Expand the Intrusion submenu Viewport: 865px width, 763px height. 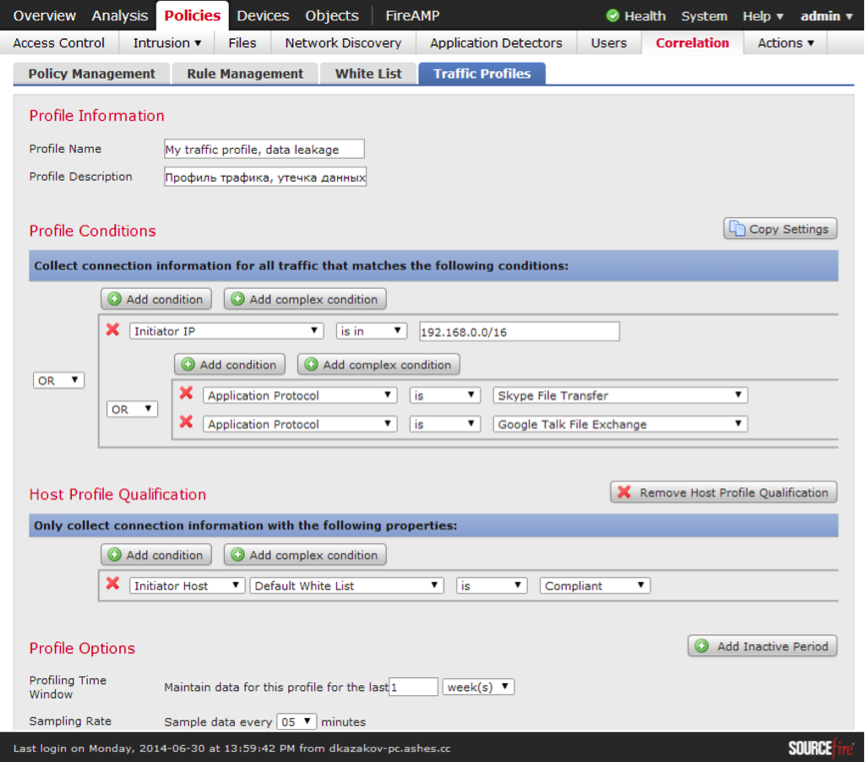pyautogui.click(x=167, y=42)
